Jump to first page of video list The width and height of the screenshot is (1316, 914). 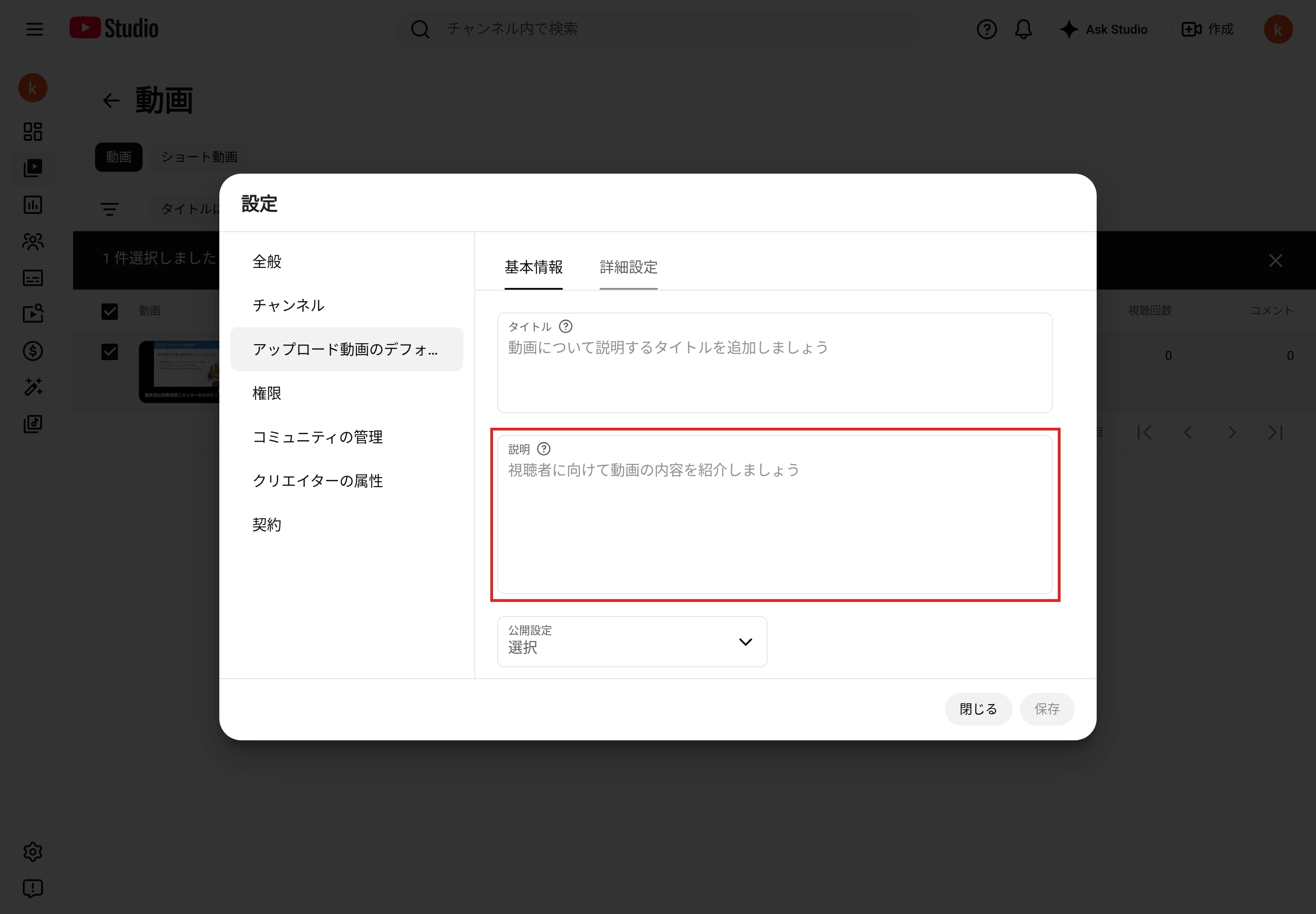[x=1144, y=432]
